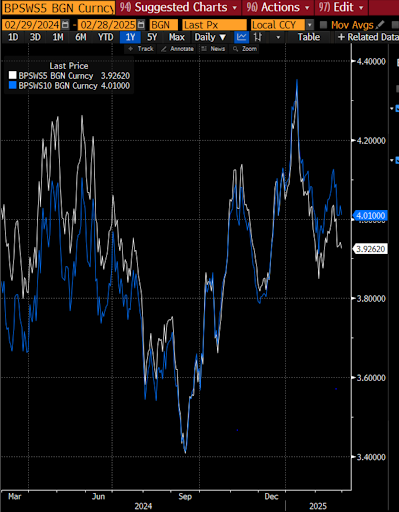Viewport: 399px width, 512px height.
Task: Click the 4.01000 blue price label
Action: click(370, 216)
